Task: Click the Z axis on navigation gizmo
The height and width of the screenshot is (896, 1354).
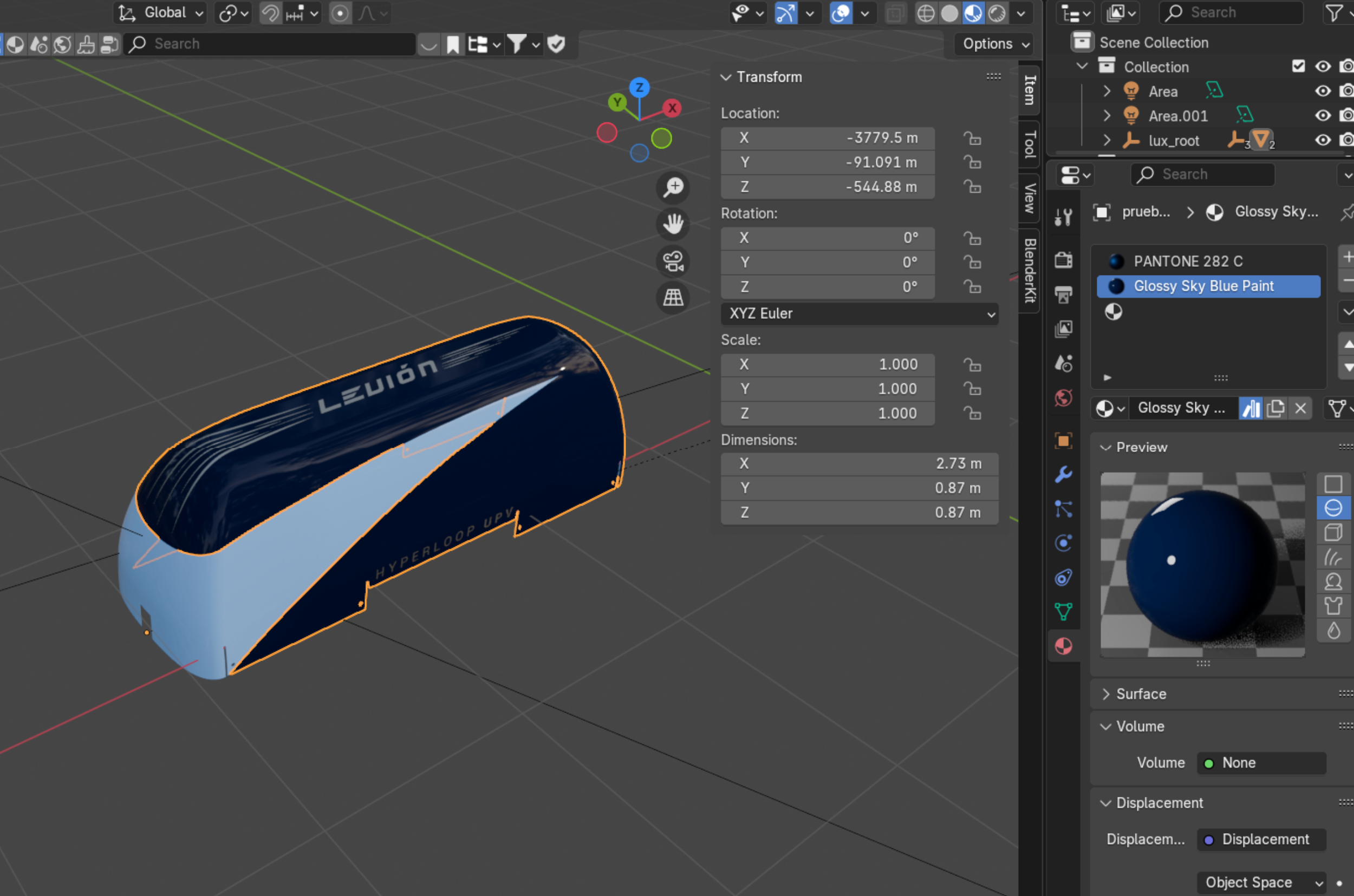Action: tap(639, 87)
